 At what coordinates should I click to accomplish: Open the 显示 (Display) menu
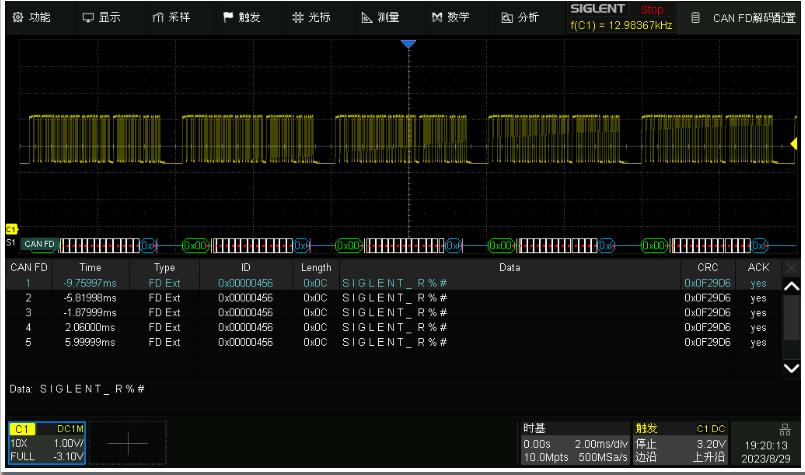coord(101,17)
